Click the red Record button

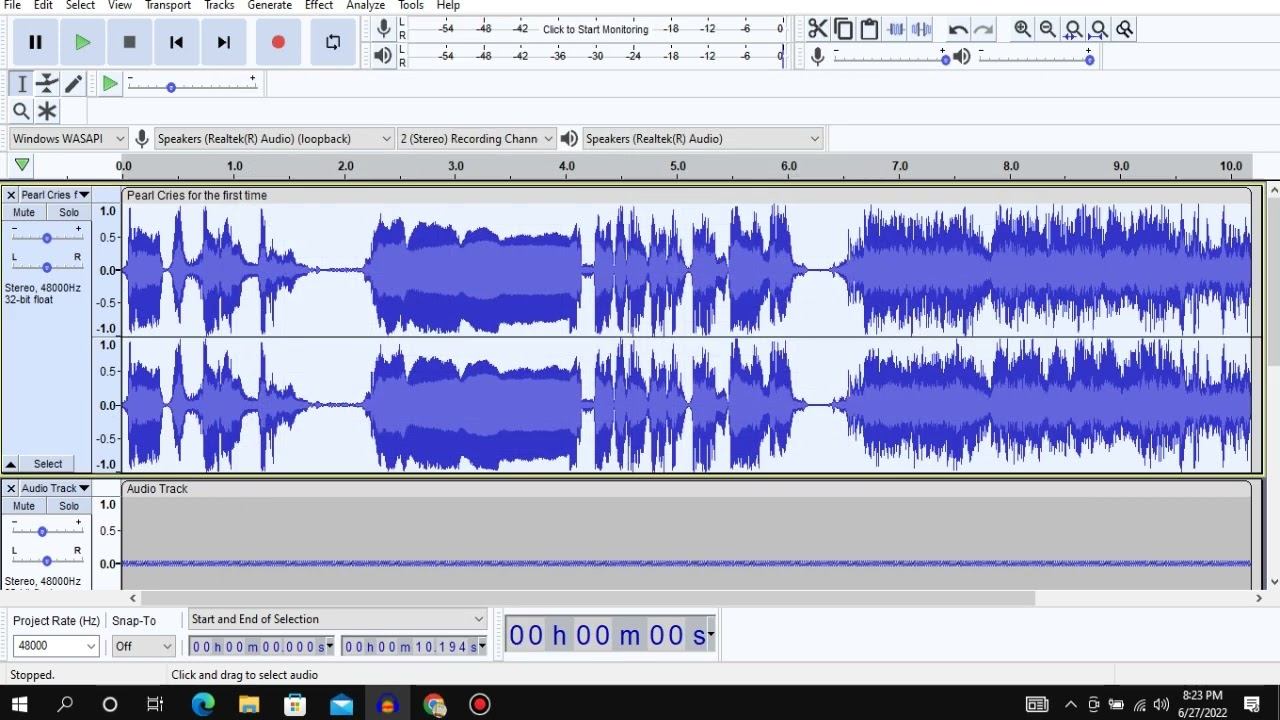278,42
